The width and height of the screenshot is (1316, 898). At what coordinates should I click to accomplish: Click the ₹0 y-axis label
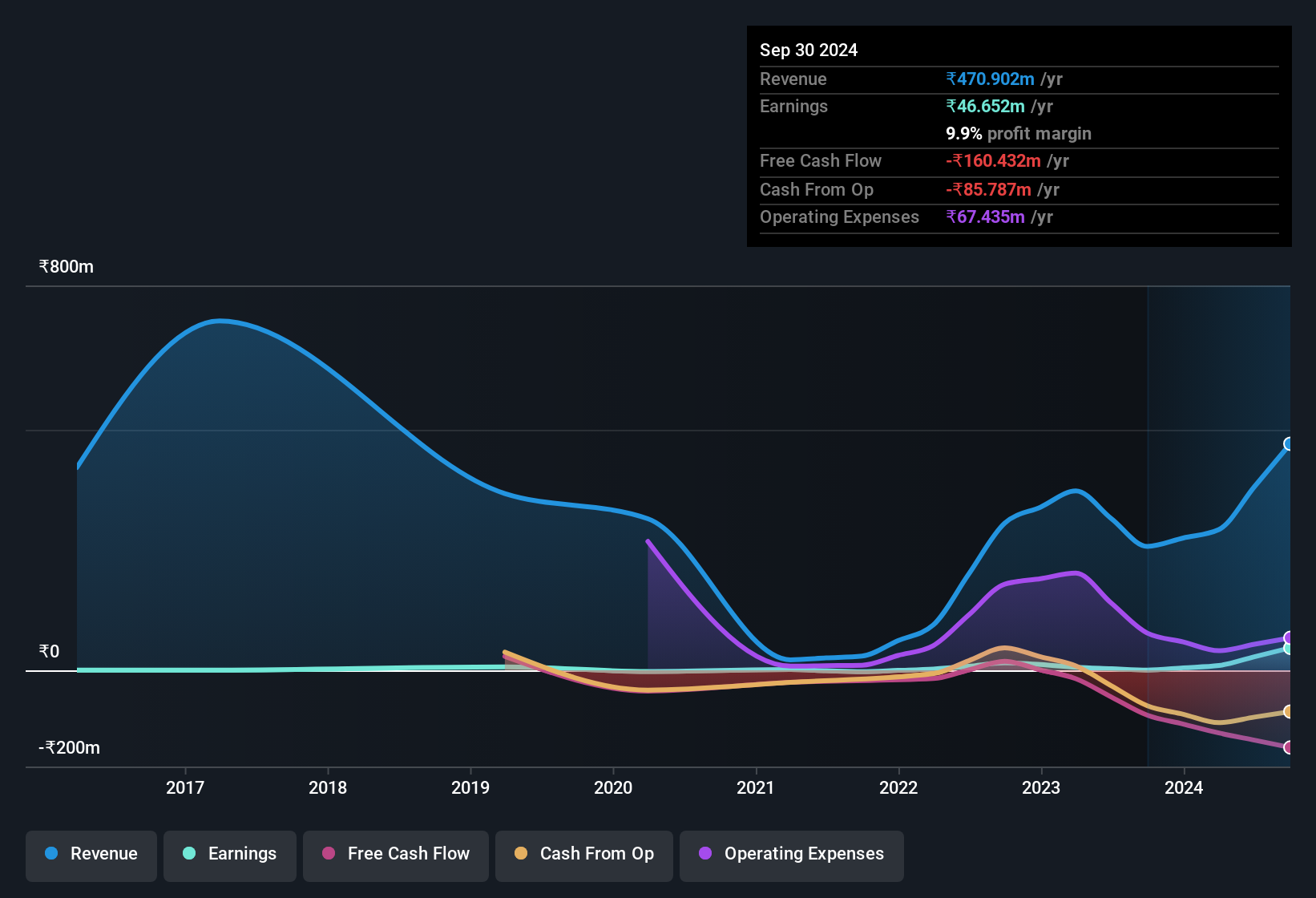coord(49,651)
